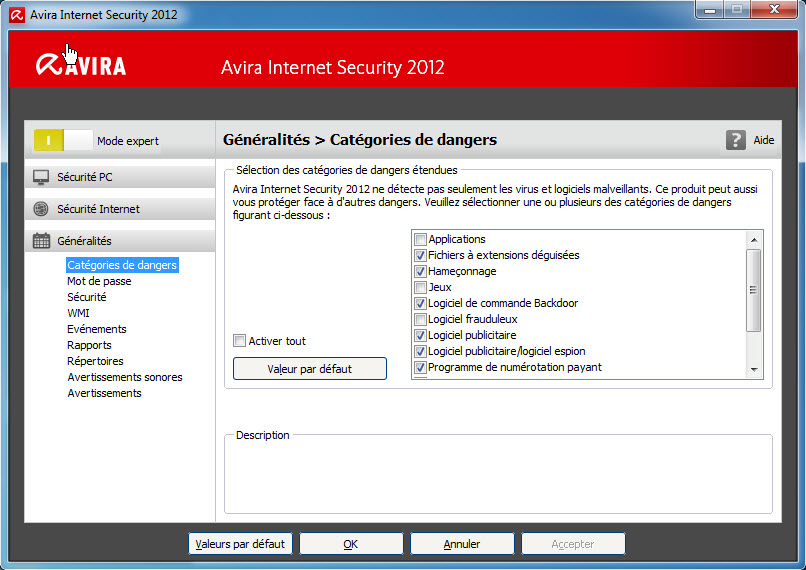Click the Aide link
This screenshot has height=570, width=806.
pos(764,140)
